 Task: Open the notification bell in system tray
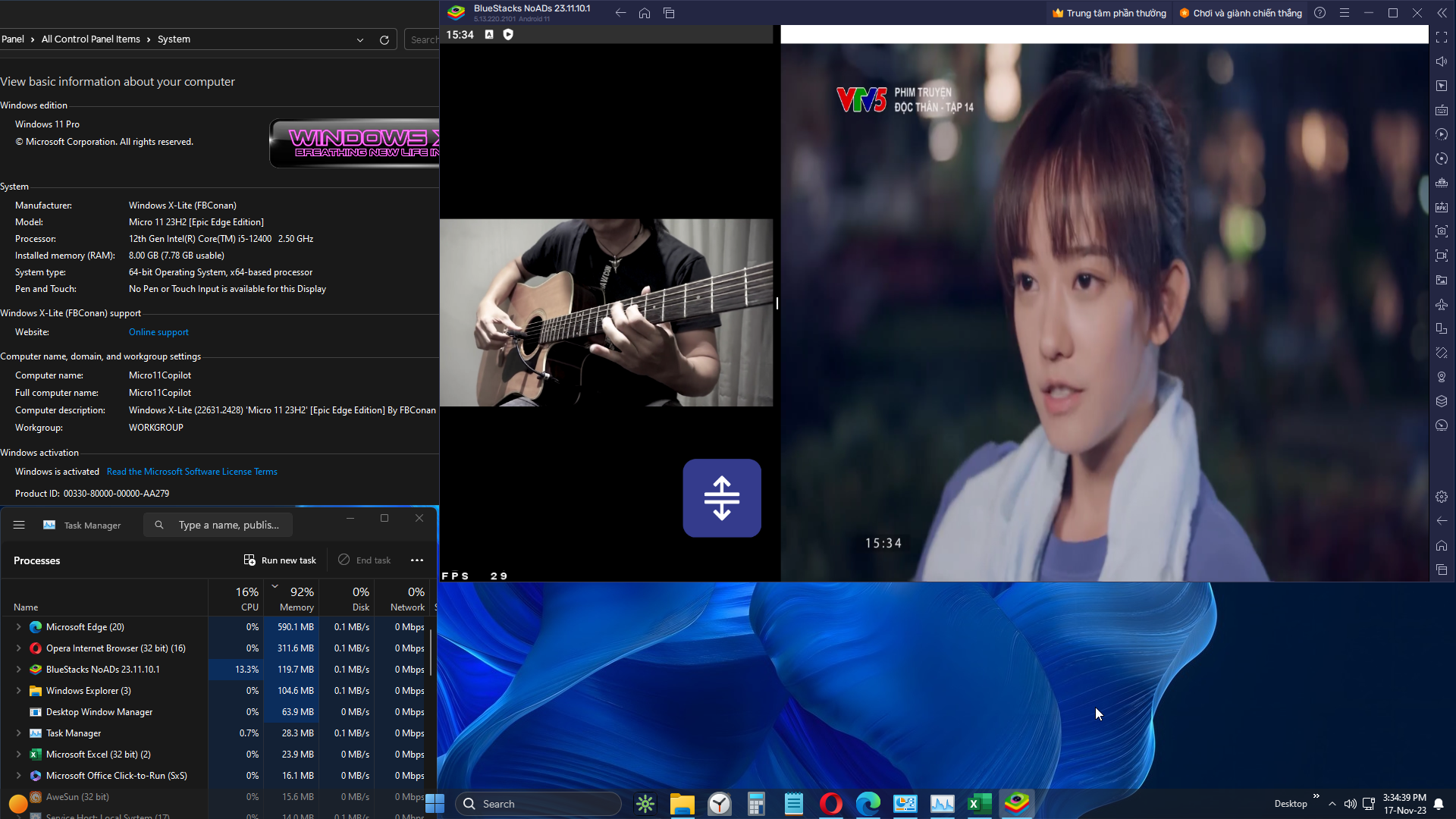coord(1439,804)
